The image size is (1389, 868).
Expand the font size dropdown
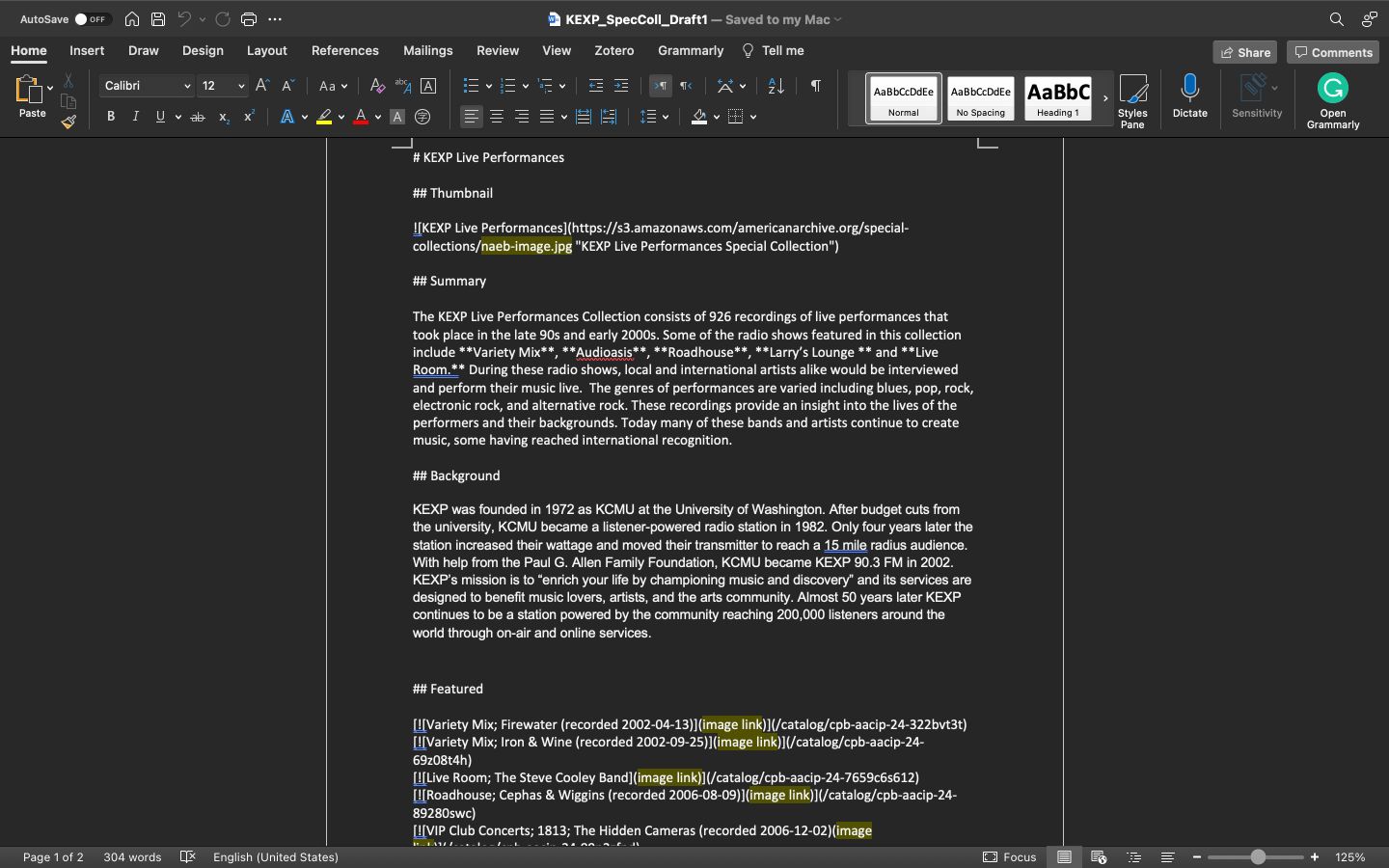[x=241, y=86]
